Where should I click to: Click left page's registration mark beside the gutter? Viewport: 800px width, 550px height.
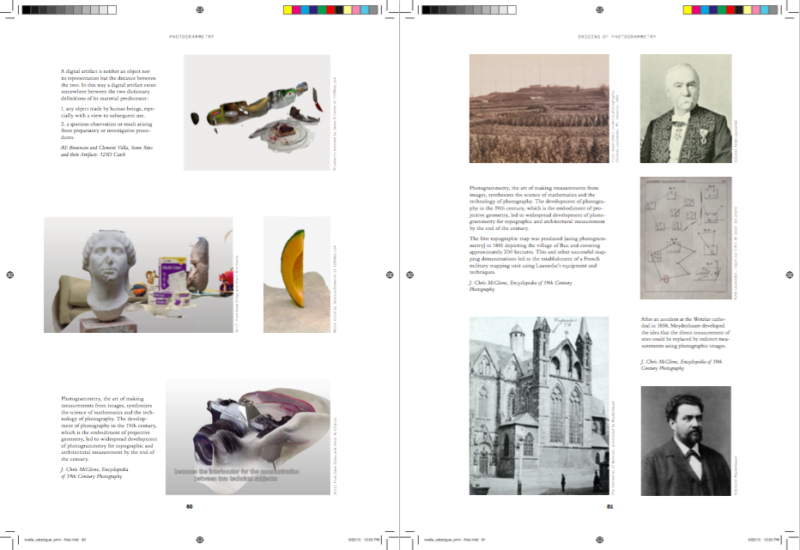(x=390, y=275)
